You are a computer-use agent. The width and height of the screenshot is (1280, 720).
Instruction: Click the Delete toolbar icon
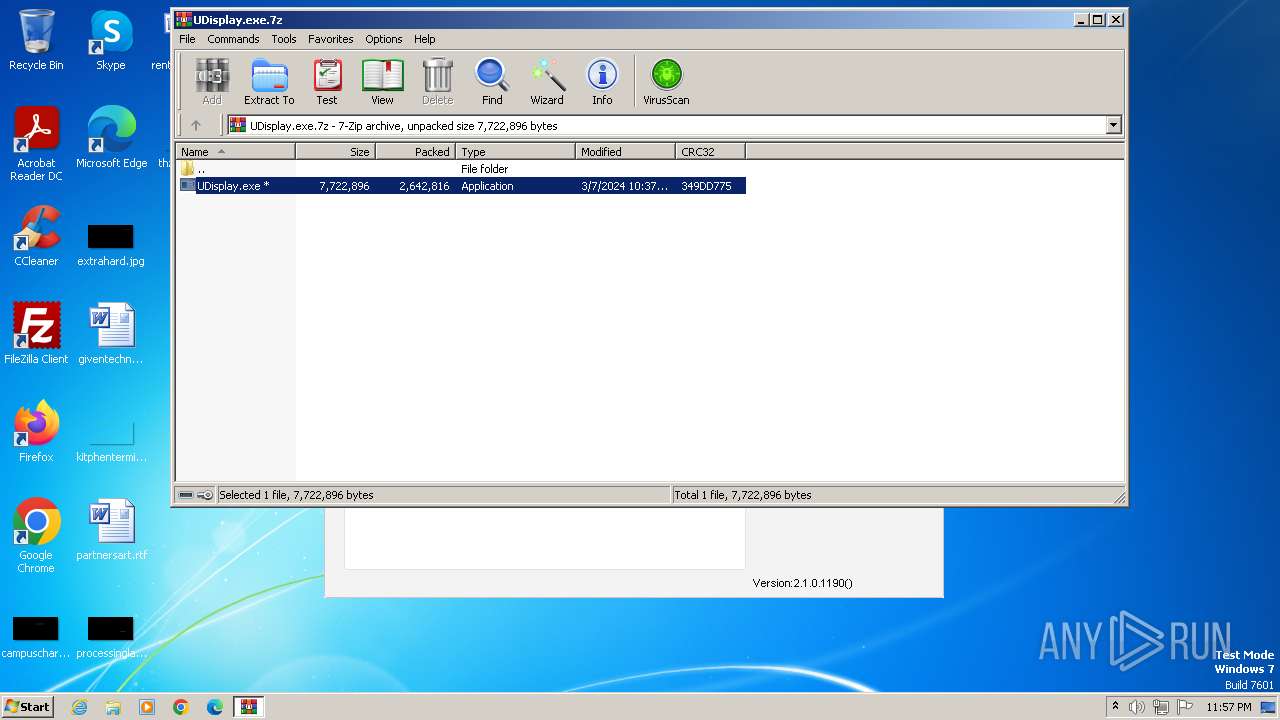point(437,82)
